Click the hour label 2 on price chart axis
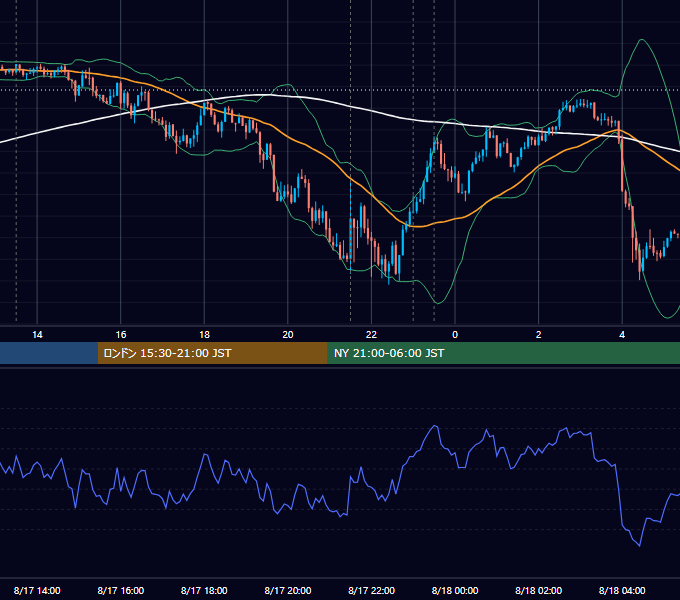Image resolution: width=680 pixels, height=600 pixels. (x=539, y=335)
